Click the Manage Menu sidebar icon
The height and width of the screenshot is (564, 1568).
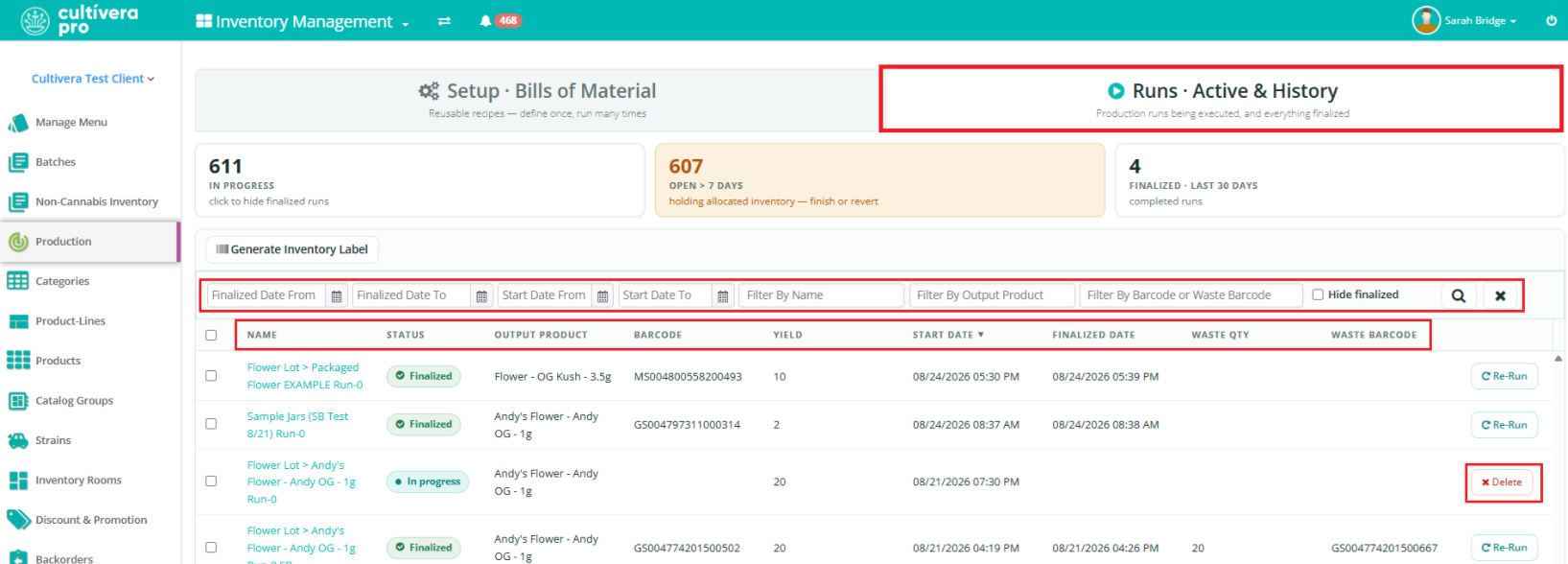[x=17, y=123]
